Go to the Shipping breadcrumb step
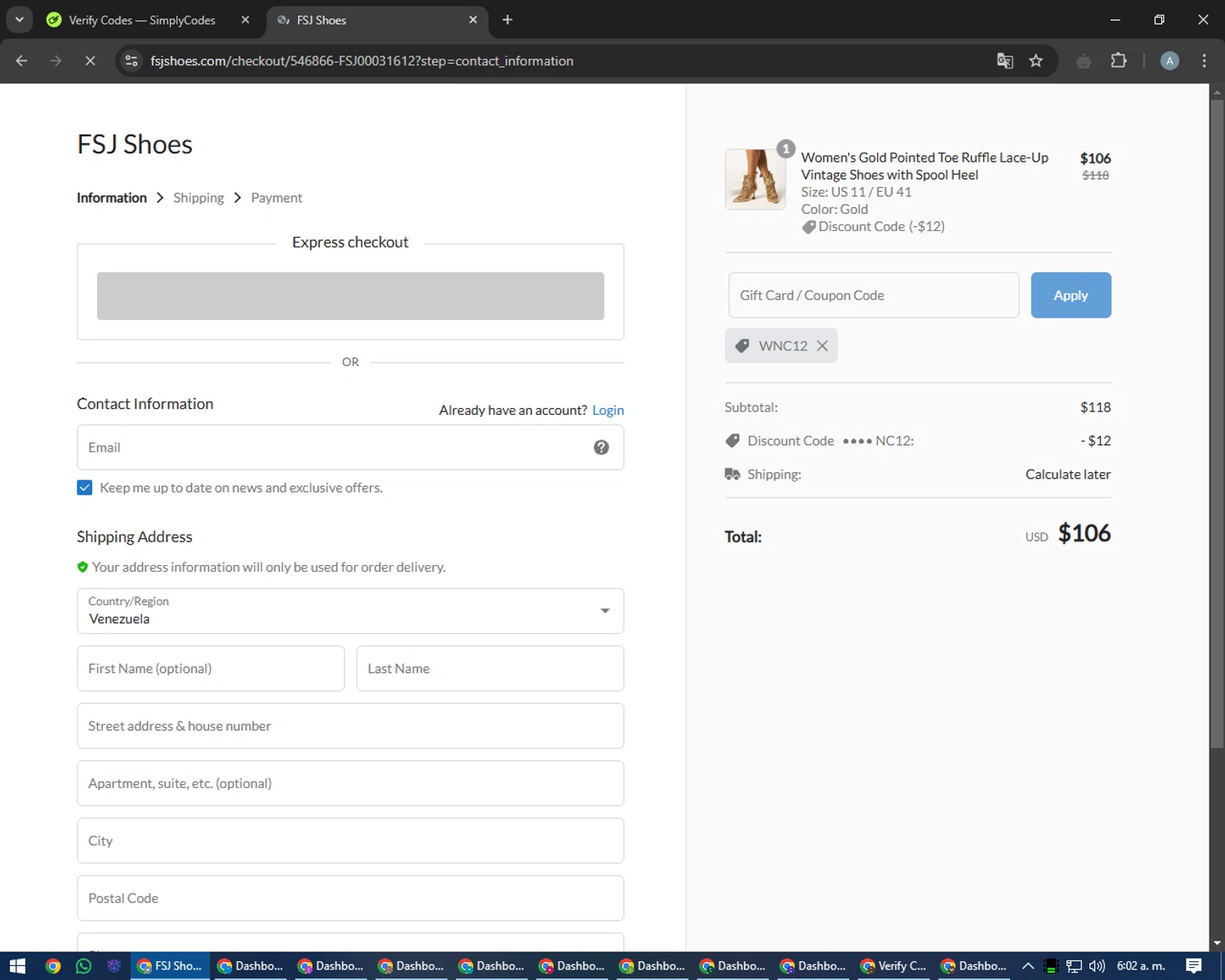1225x980 pixels. pos(198,198)
